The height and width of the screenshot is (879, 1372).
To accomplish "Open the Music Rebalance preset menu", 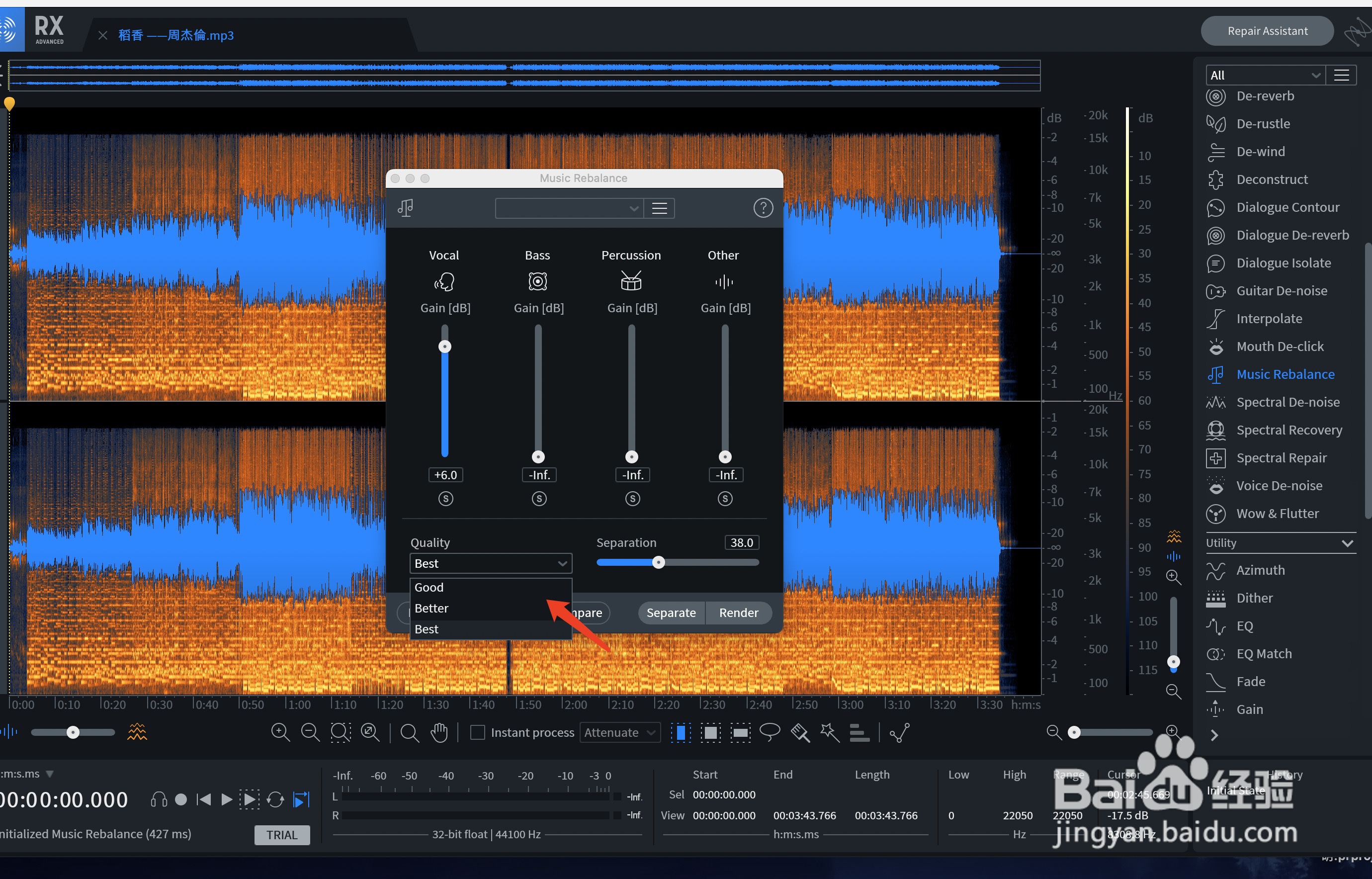I will [x=660, y=208].
